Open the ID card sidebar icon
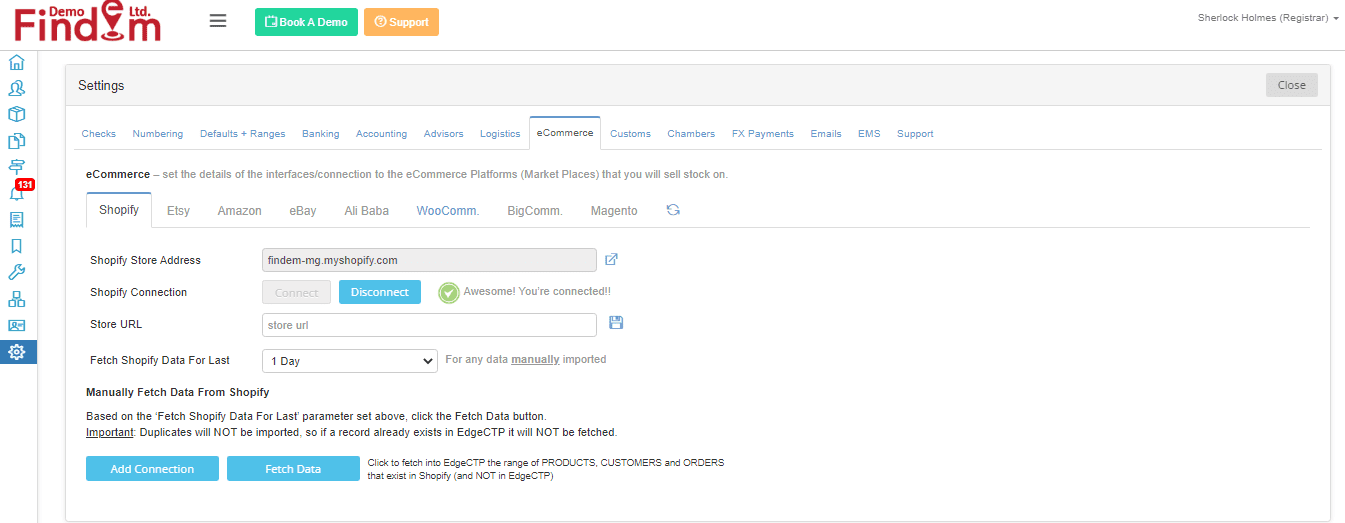This screenshot has width=1345, height=523. [x=16, y=325]
